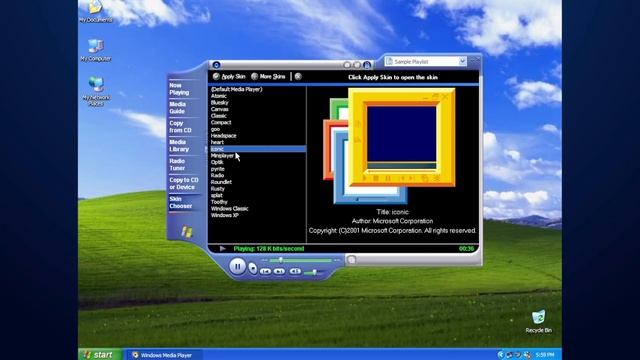This screenshot has width=640, height=360.
Task: Open the Media Library tab
Action: click(x=180, y=146)
